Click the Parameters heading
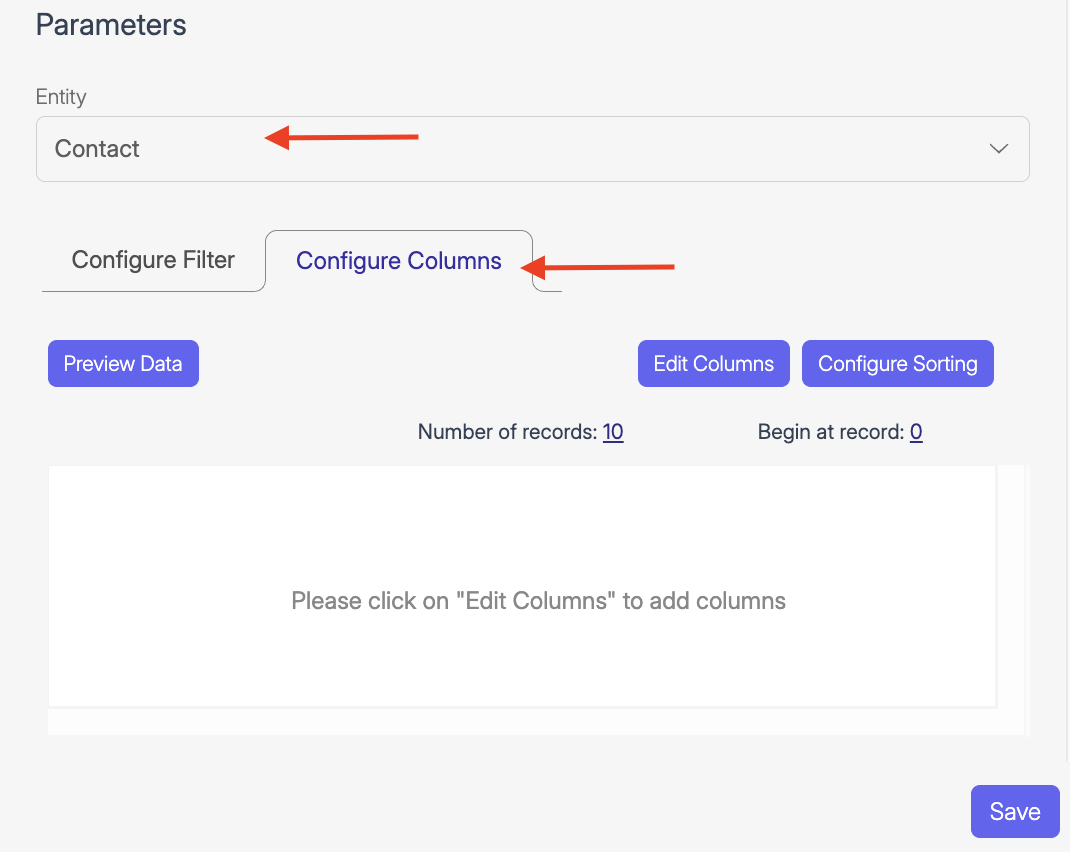1070x852 pixels. coord(111,25)
